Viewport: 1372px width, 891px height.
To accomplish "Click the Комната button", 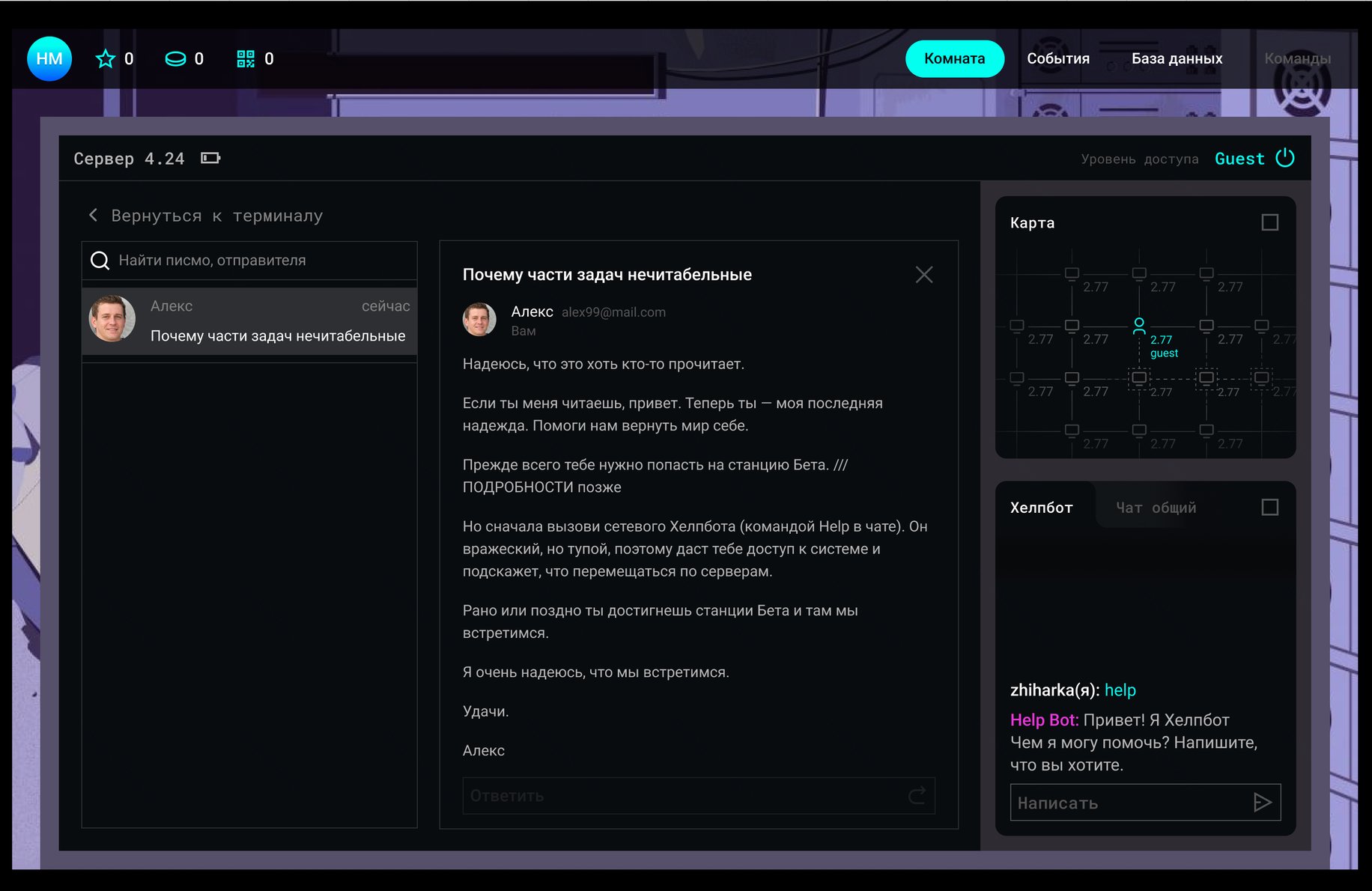I will pyautogui.click(x=954, y=58).
